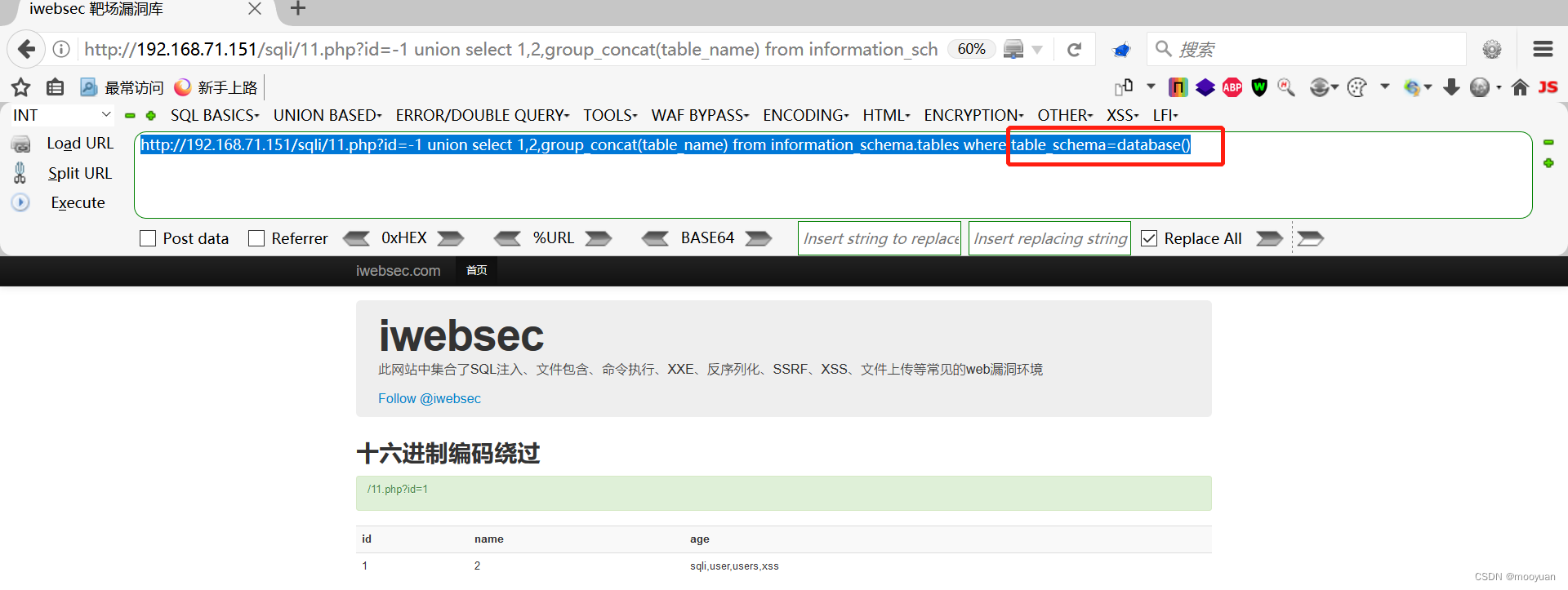Click the red magnifier extension icon
The image size is (1568, 590).
1286,87
